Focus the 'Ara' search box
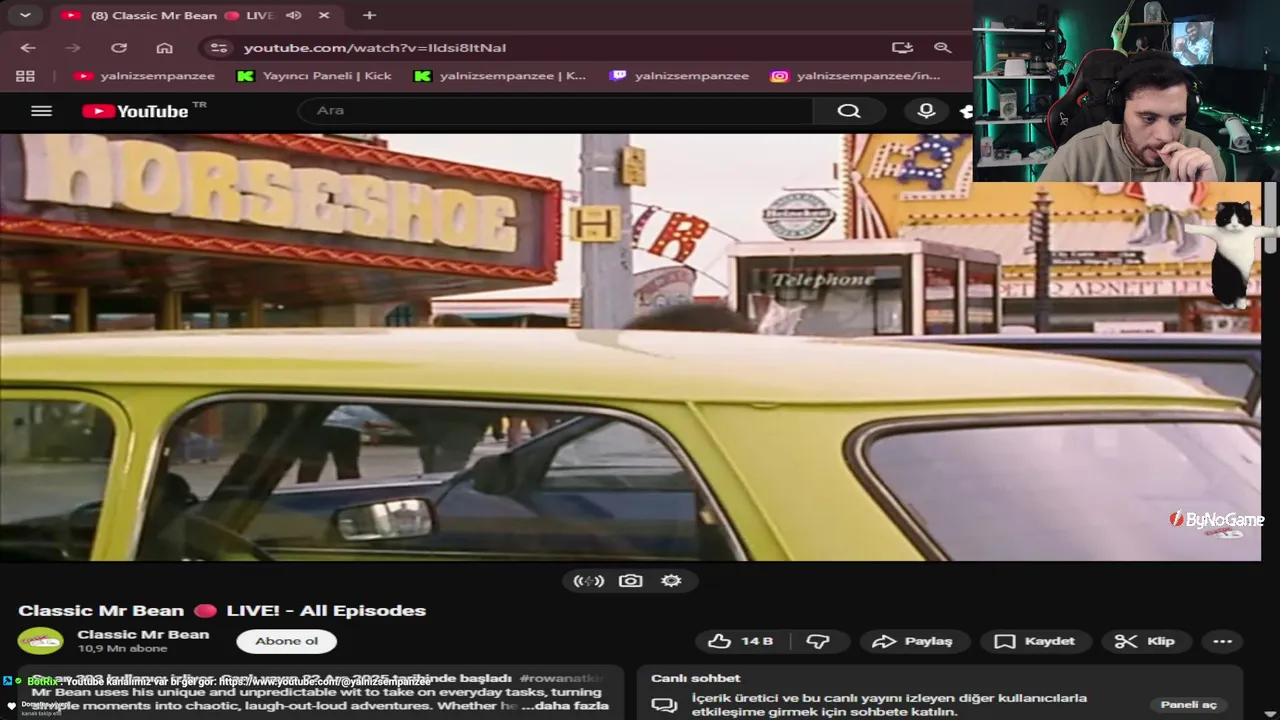The image size is (1280, 720). [555, 111]
